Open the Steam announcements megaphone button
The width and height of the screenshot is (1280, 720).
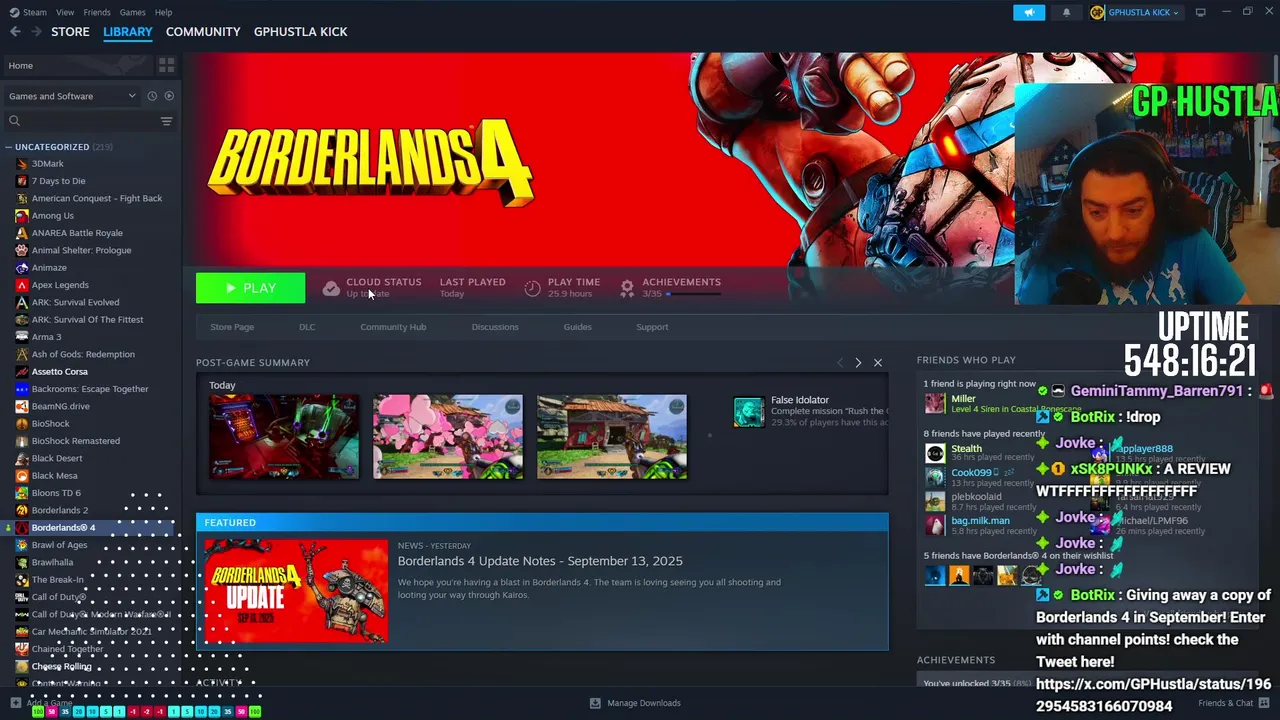click(x=1029, y=13)
